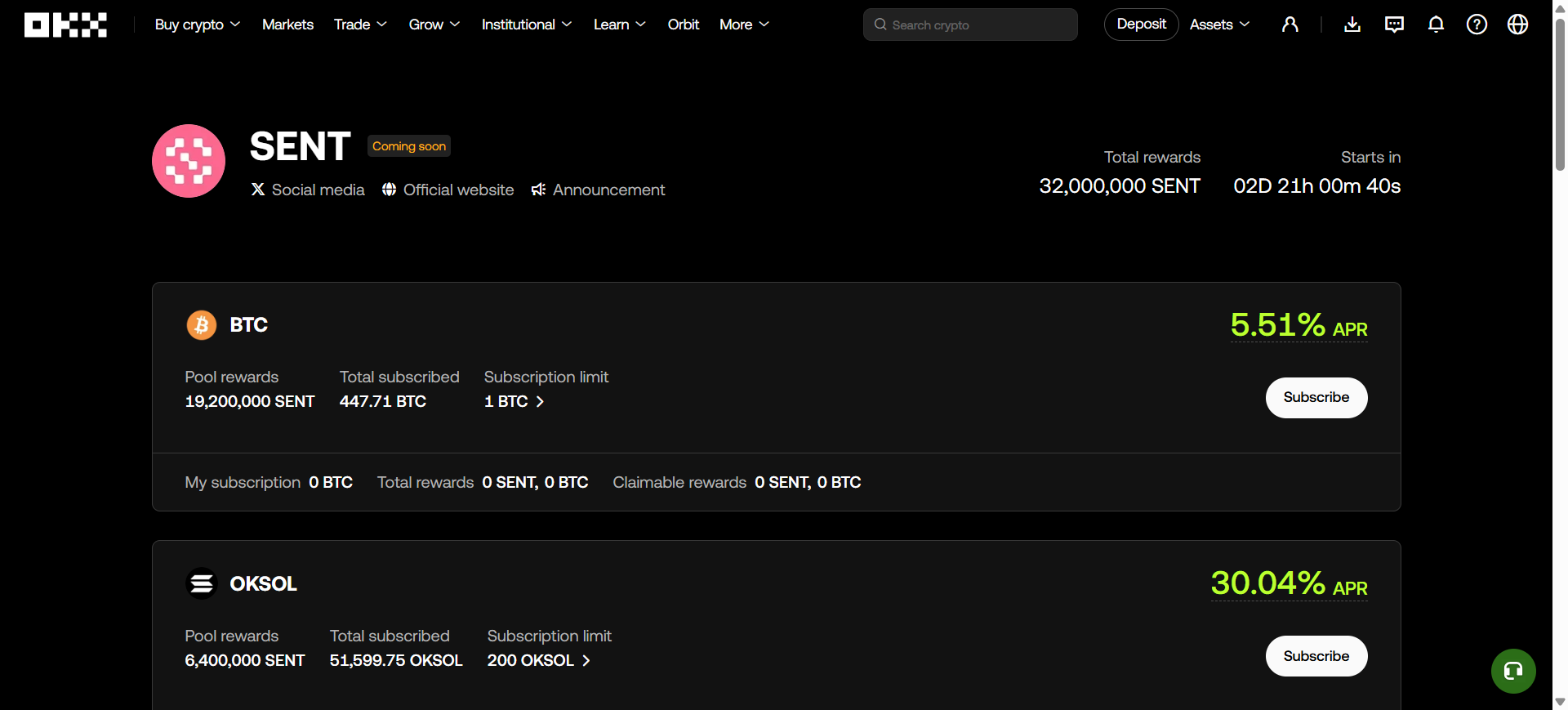Click the Coming soon badge
The height and width of the screenshot is (710, 1568).
click(x=409, y=146)
